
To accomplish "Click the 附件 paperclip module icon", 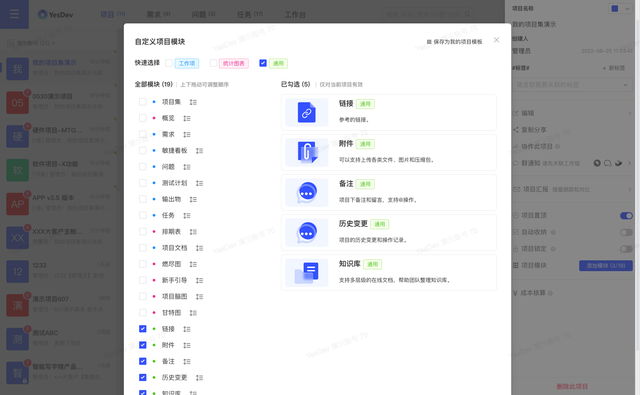I will coord(307,152).
